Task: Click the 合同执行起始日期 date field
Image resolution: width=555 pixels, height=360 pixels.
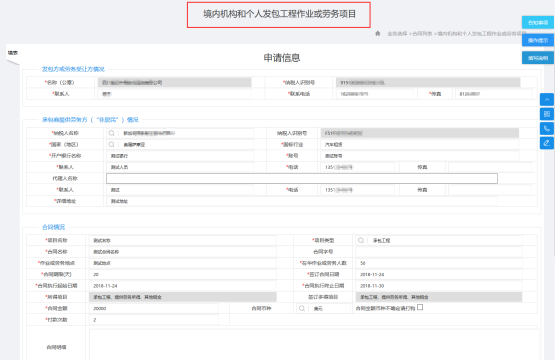Action: [183, 286]
